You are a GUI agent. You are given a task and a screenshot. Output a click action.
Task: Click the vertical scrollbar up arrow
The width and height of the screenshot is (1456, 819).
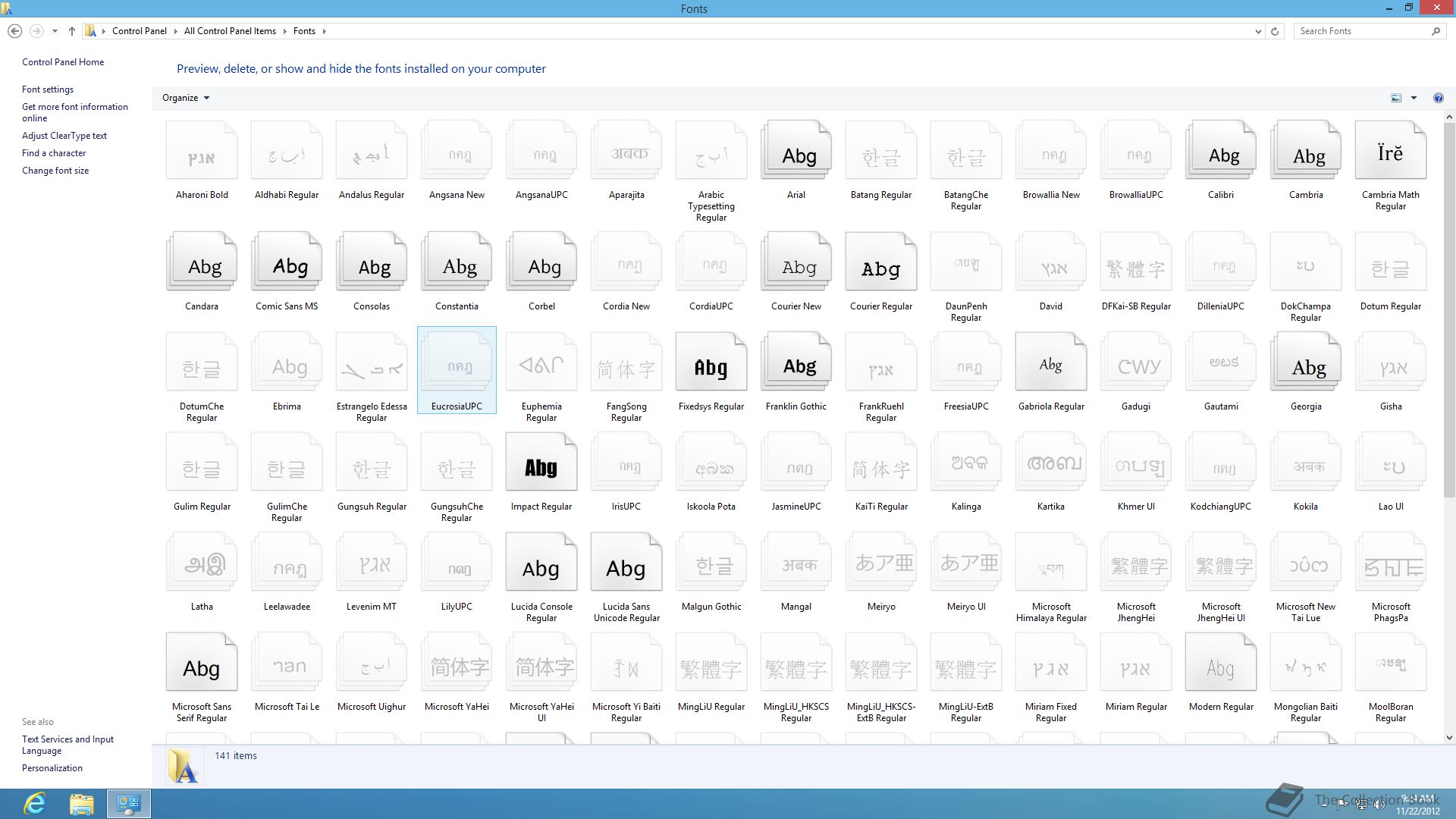click(1449, 118)
